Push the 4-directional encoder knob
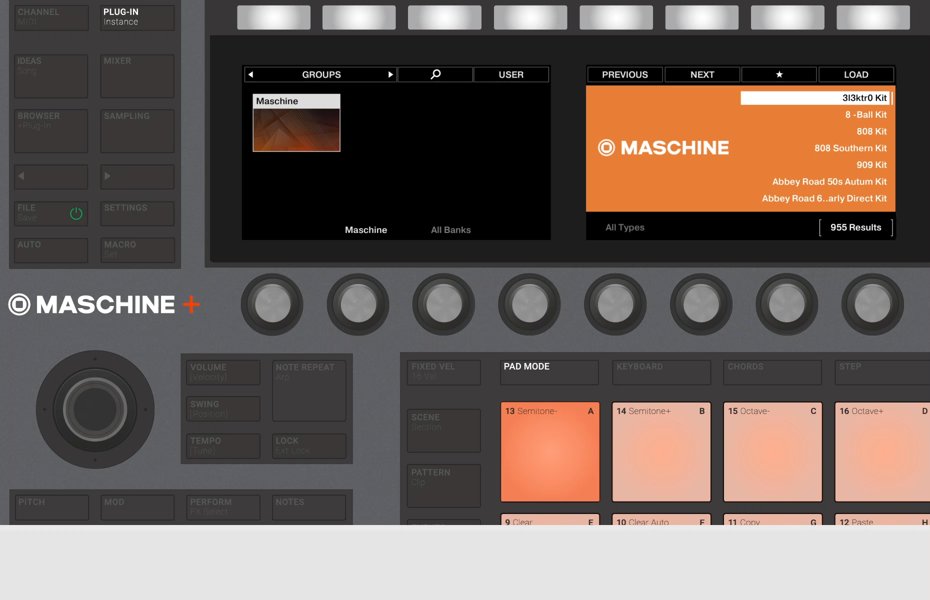Image resolution: width=930 pixels, height=600 pixels. click(95, 409)
